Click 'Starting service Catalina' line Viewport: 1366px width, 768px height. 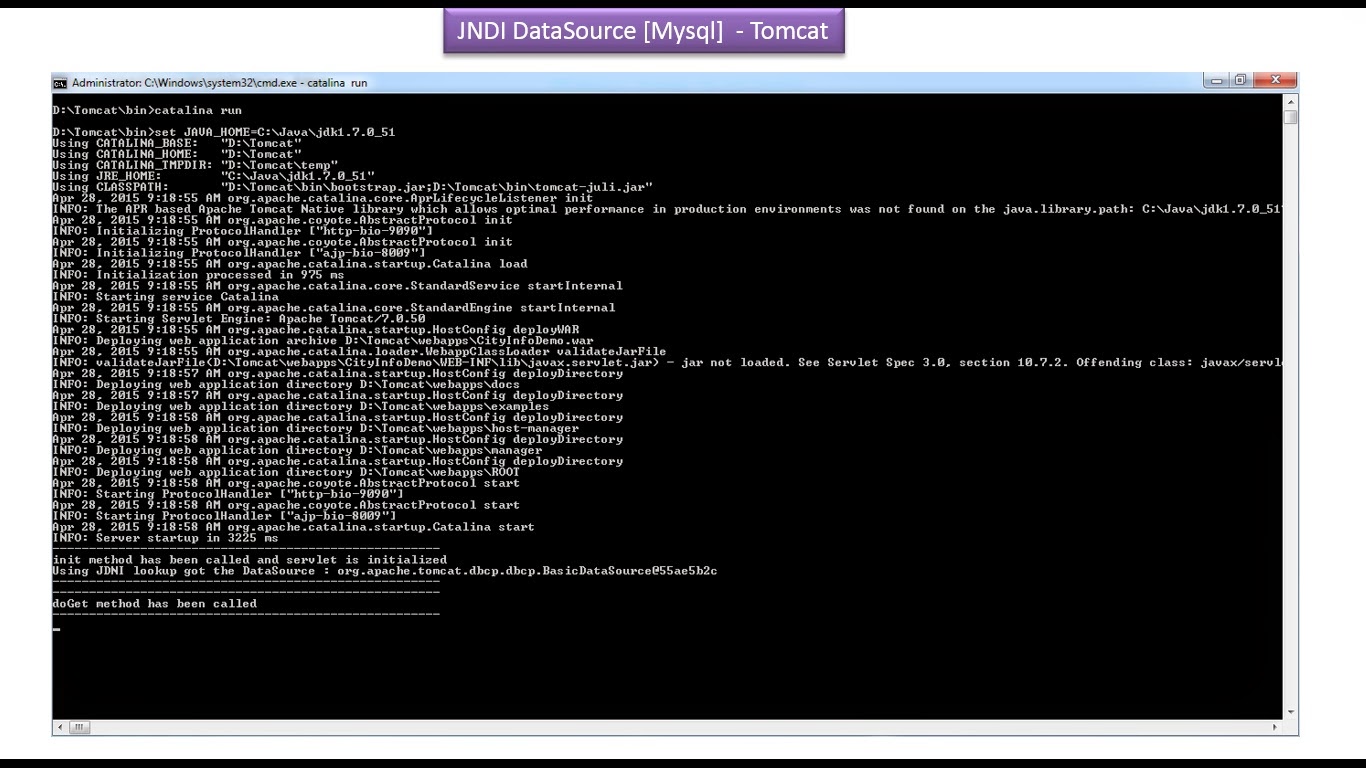[x=165, y=297]
